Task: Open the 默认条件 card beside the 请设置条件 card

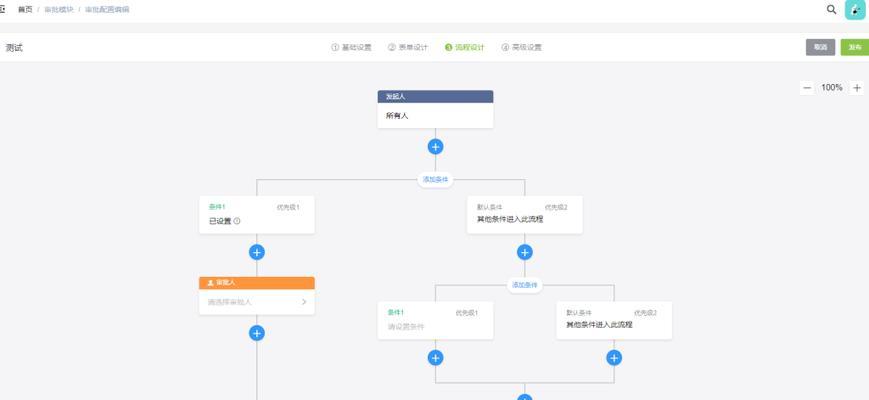Action: (614, 320)
